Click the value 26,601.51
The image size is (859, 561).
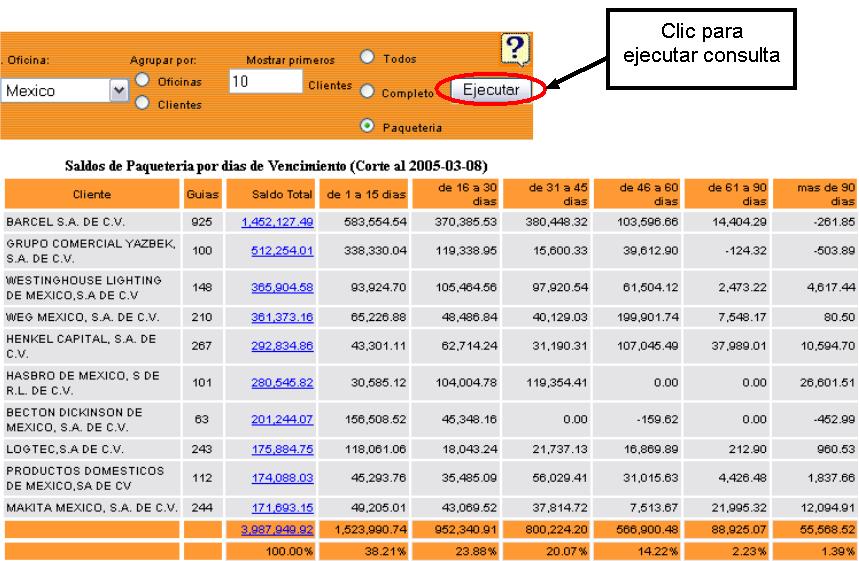pos(827,382)
